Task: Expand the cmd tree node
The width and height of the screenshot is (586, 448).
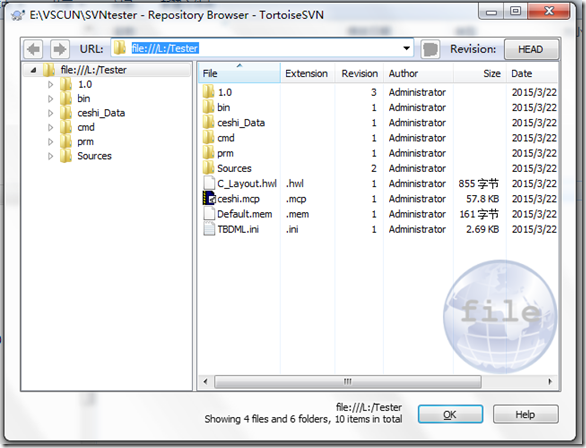Action: click(x=50, y=127)
